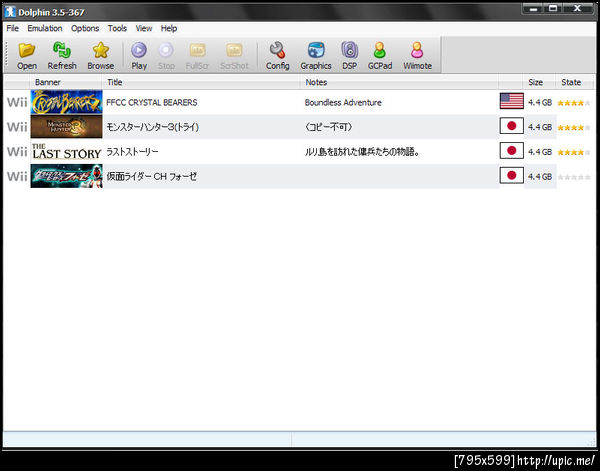Screen dimensions: 600x471
Task: Click empty star rating on Kamen Rider row
Action: click(x=574, y=177)
